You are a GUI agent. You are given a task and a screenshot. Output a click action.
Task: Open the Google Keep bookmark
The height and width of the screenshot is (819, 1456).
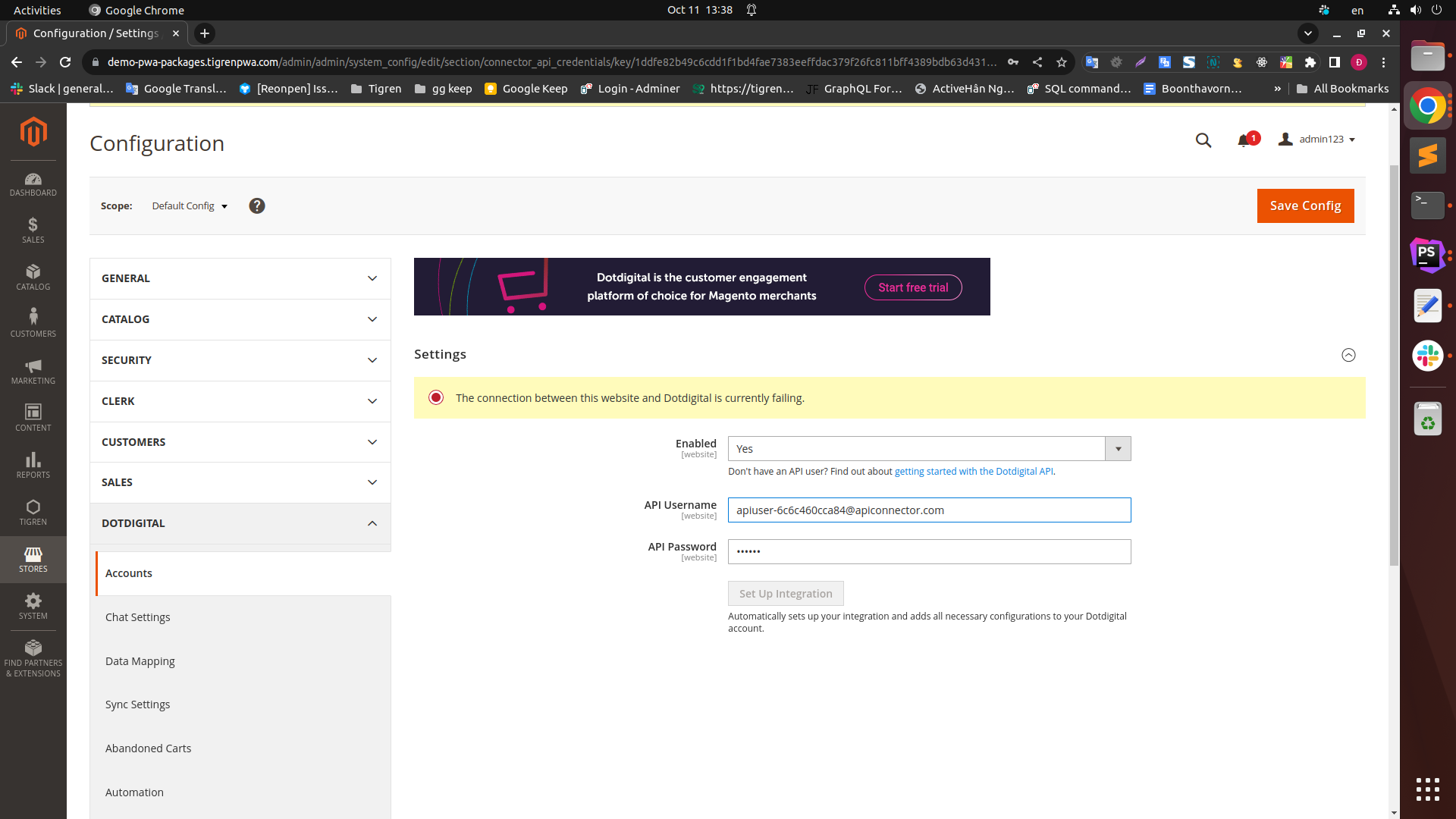tap(526, 89)
